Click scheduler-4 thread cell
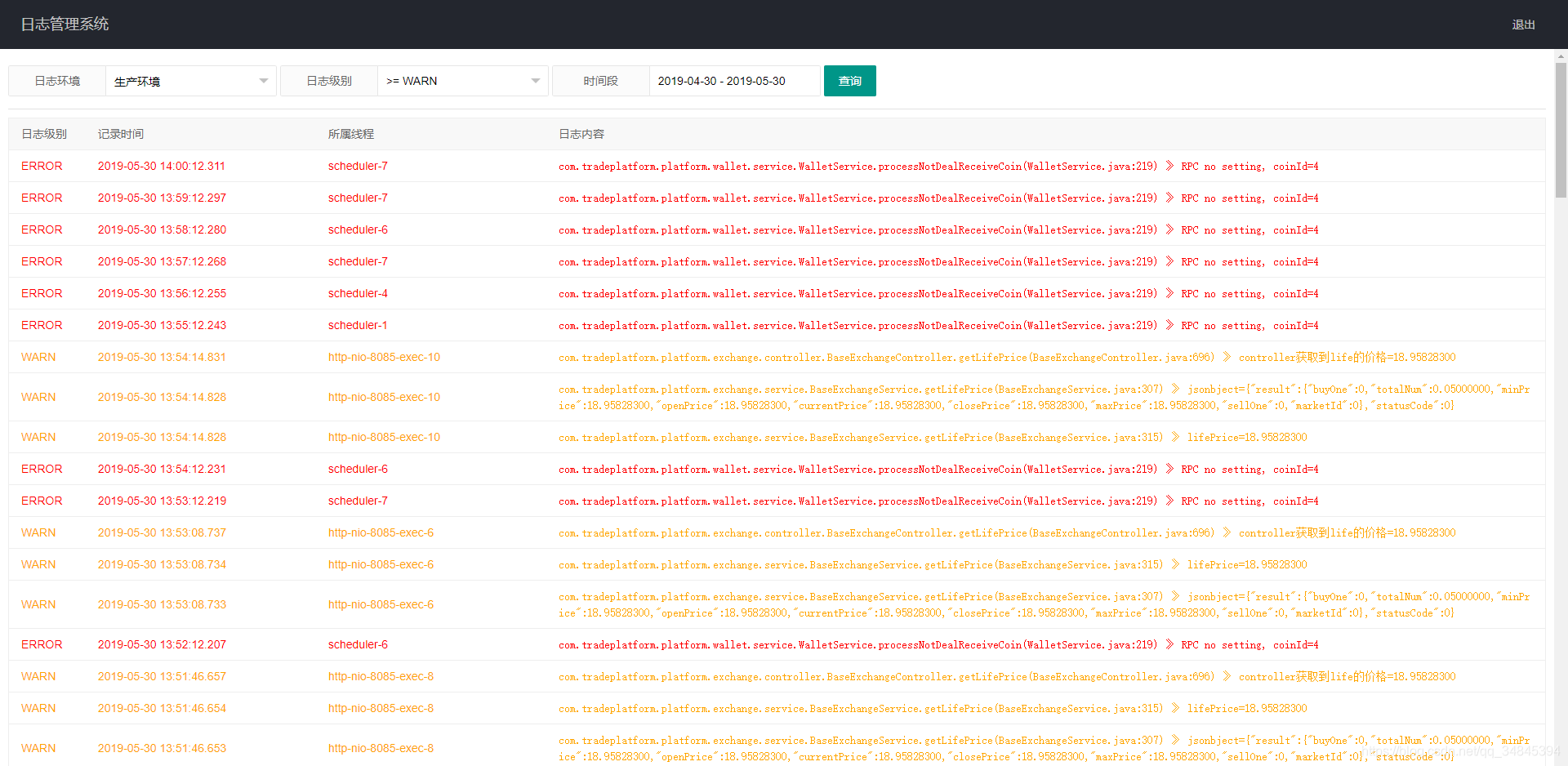 (358, 293)
